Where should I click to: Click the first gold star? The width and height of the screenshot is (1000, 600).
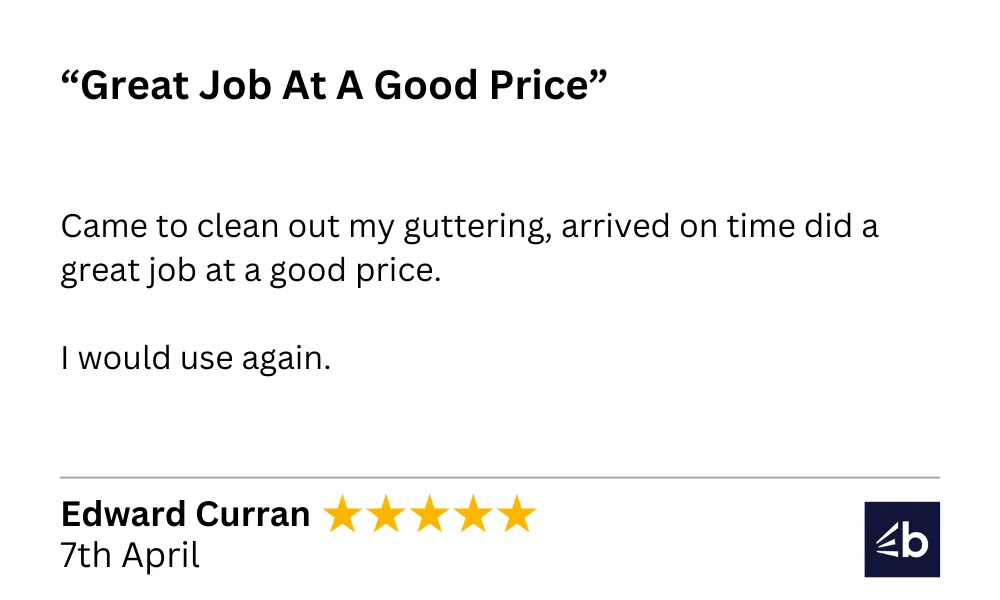pos(343,513)
